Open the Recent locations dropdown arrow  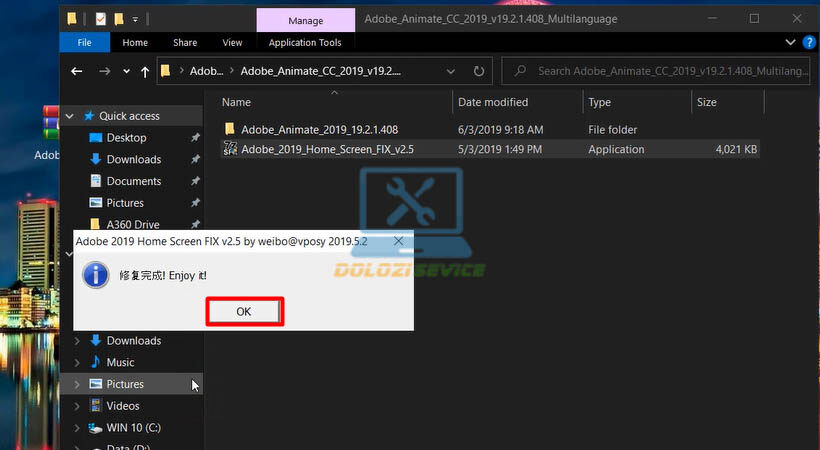[125, 71]
